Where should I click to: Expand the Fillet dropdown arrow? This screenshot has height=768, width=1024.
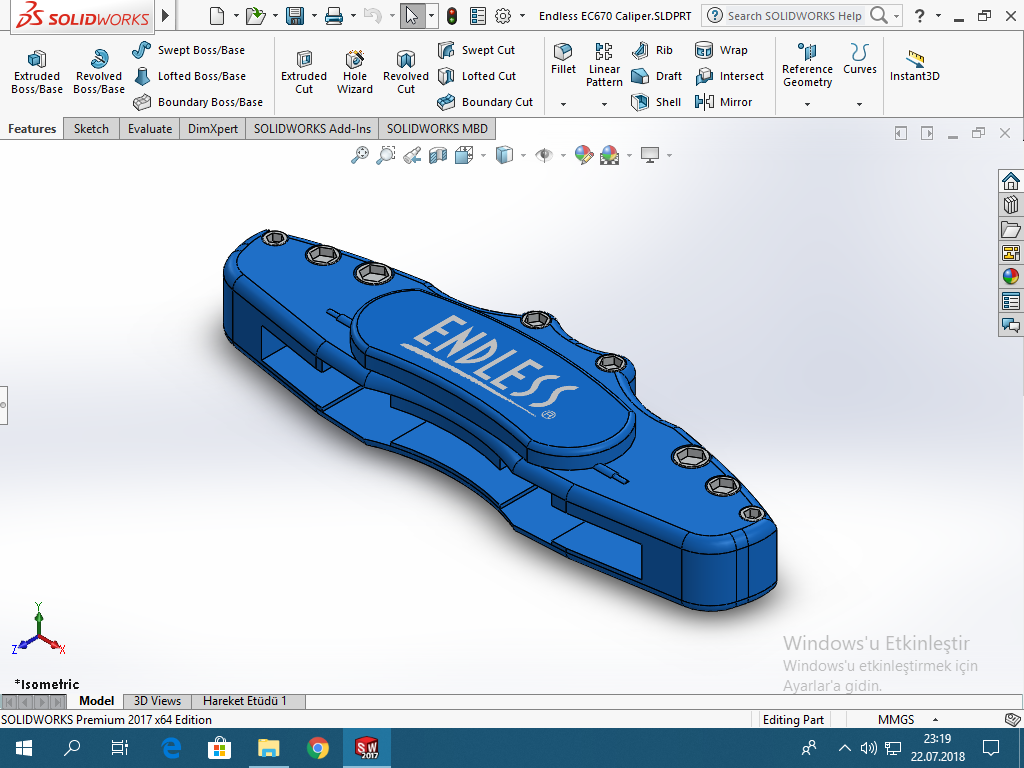pyautogui.click(x=563, y=104)
